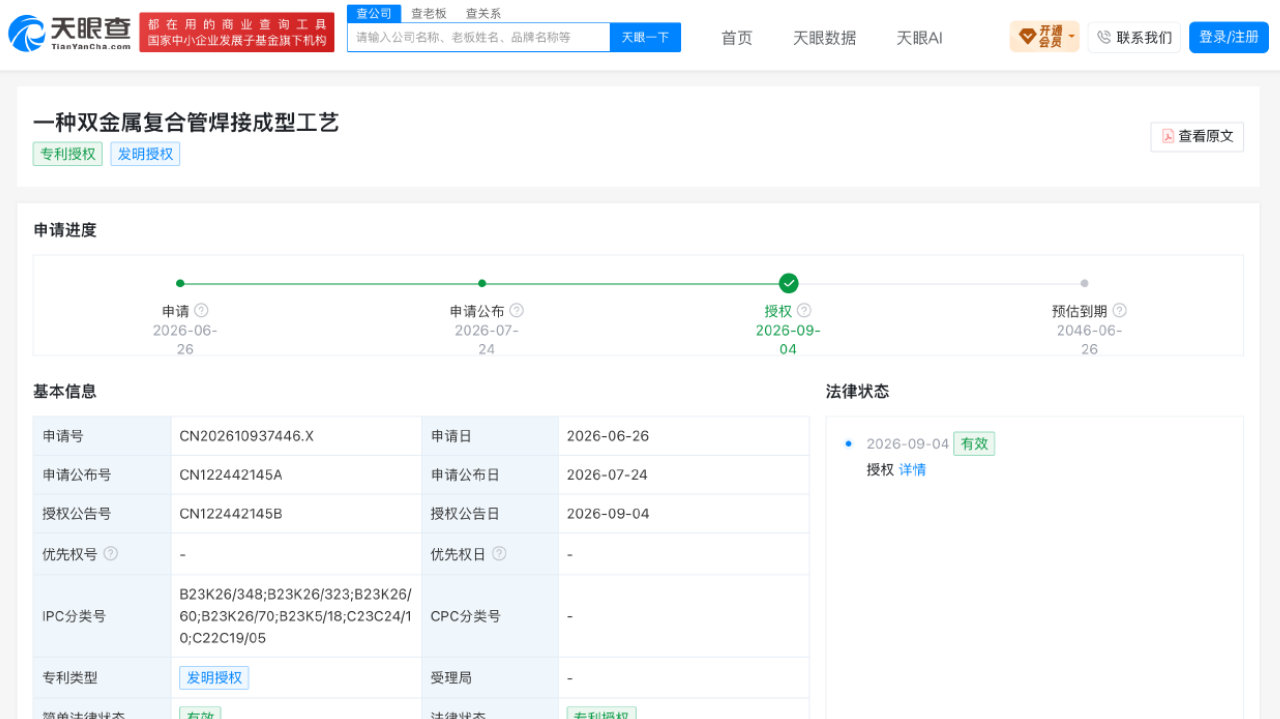1280x719 pixels.
Task: Click the help icon beside 授权 step
Action: 804,311
